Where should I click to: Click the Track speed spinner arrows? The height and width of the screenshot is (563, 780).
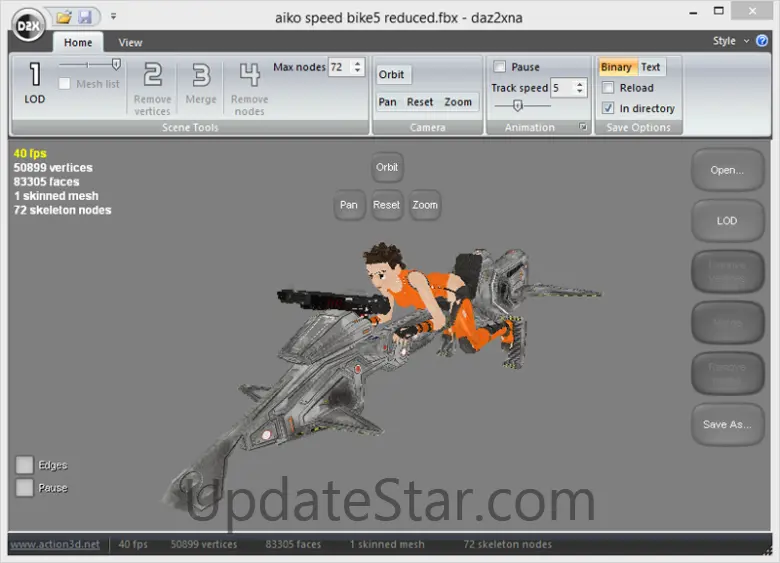click(580, 88)
